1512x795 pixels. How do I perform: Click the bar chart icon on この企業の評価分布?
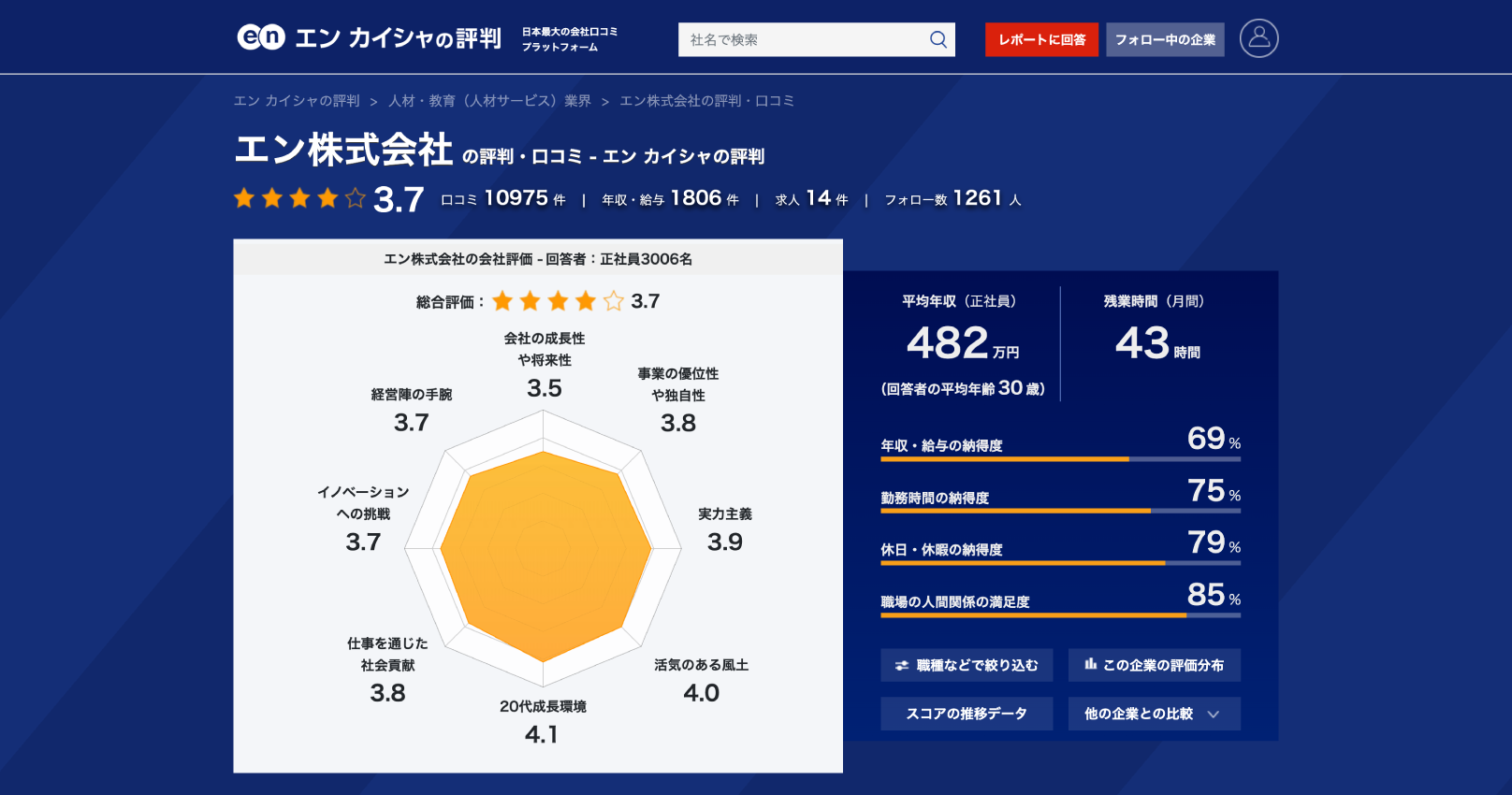point(1090,664)
